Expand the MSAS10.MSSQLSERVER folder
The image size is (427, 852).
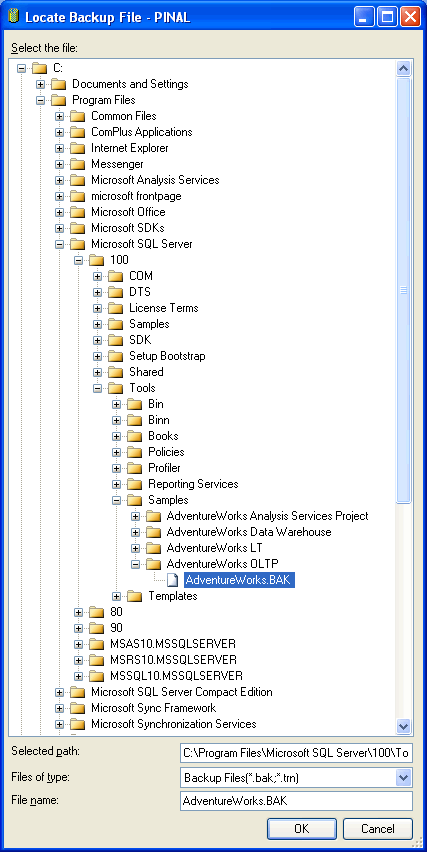(78, 644)
